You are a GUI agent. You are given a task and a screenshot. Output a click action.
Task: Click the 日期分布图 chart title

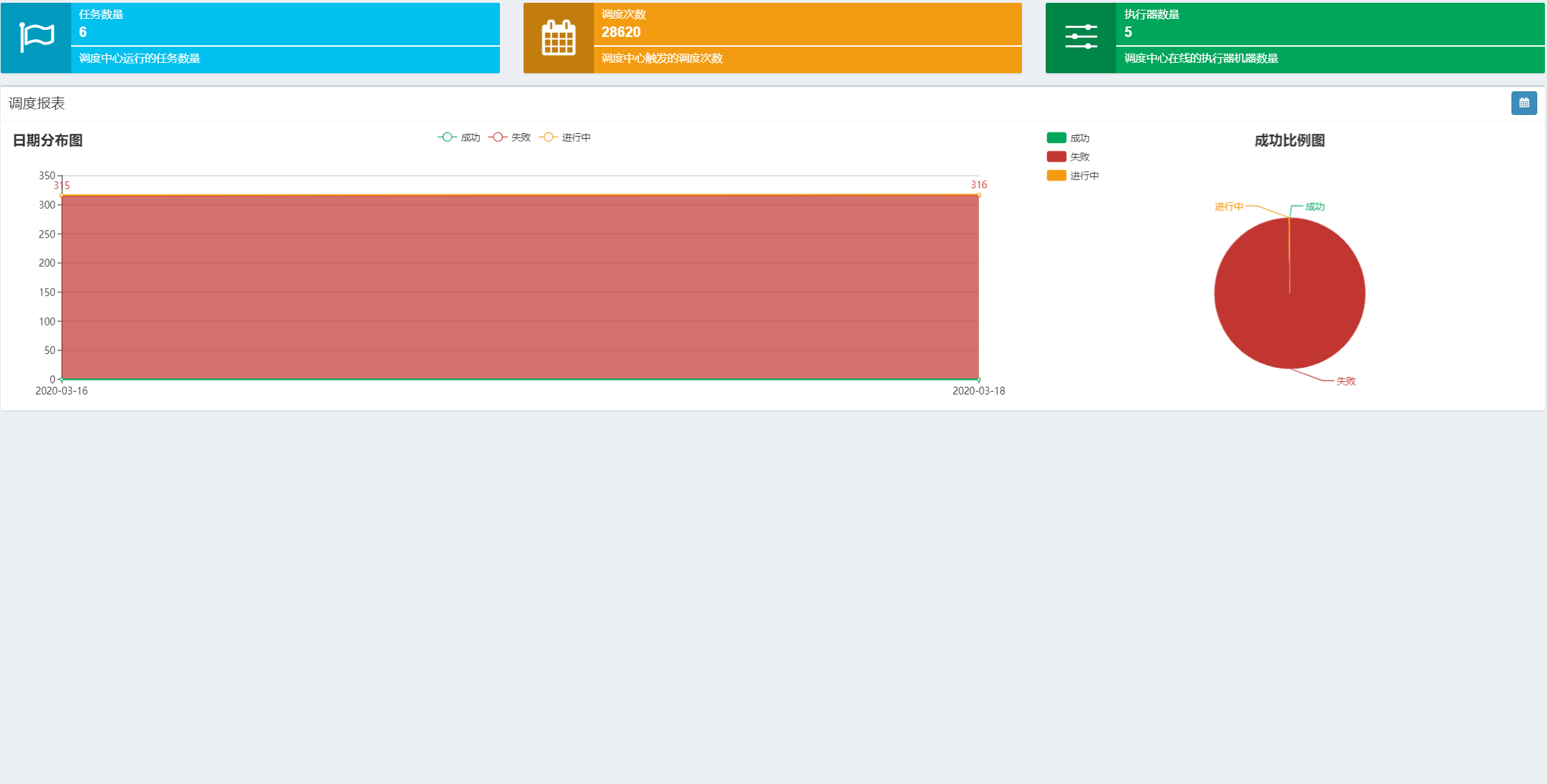48,140
